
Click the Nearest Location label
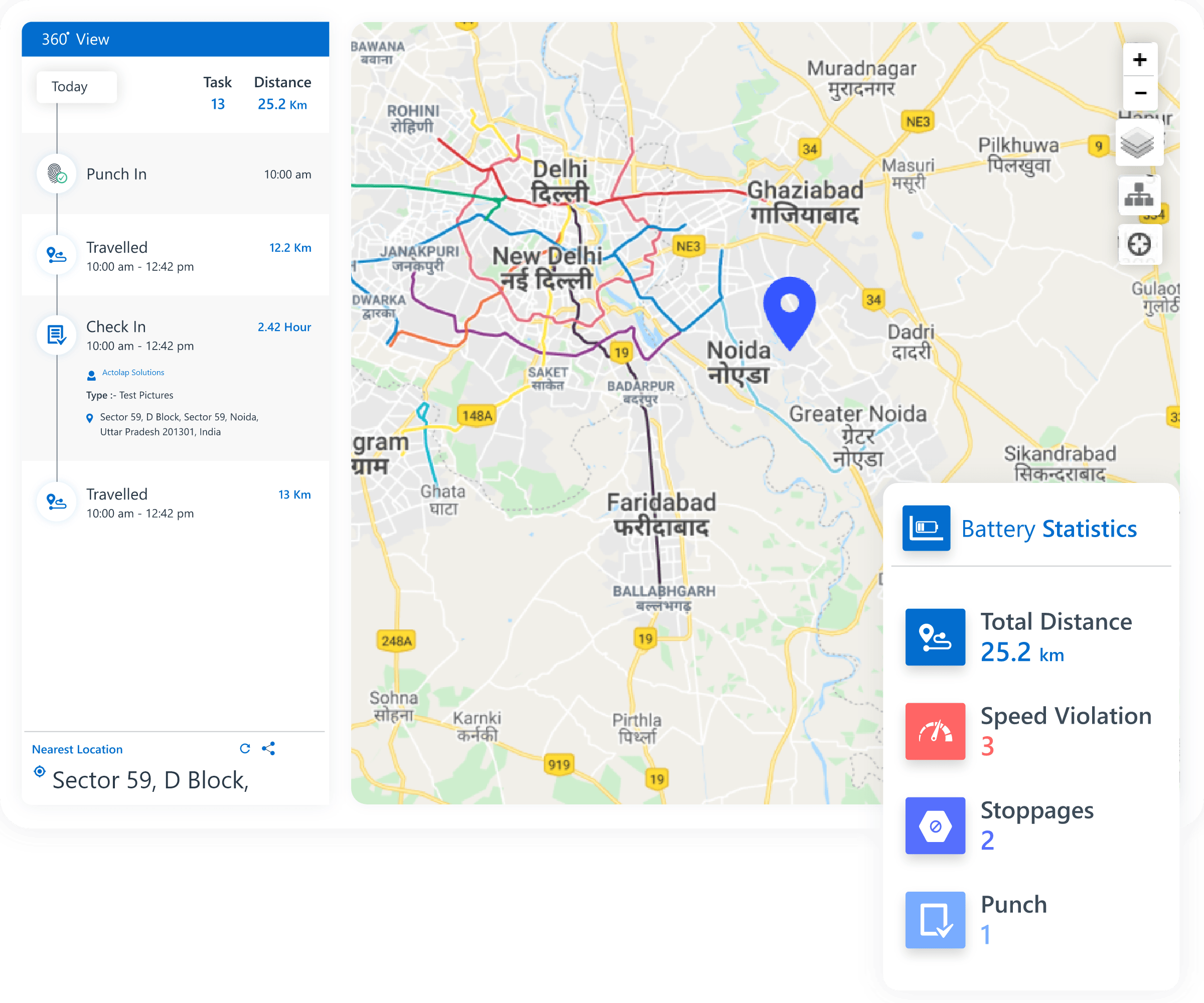click(77, 749)
